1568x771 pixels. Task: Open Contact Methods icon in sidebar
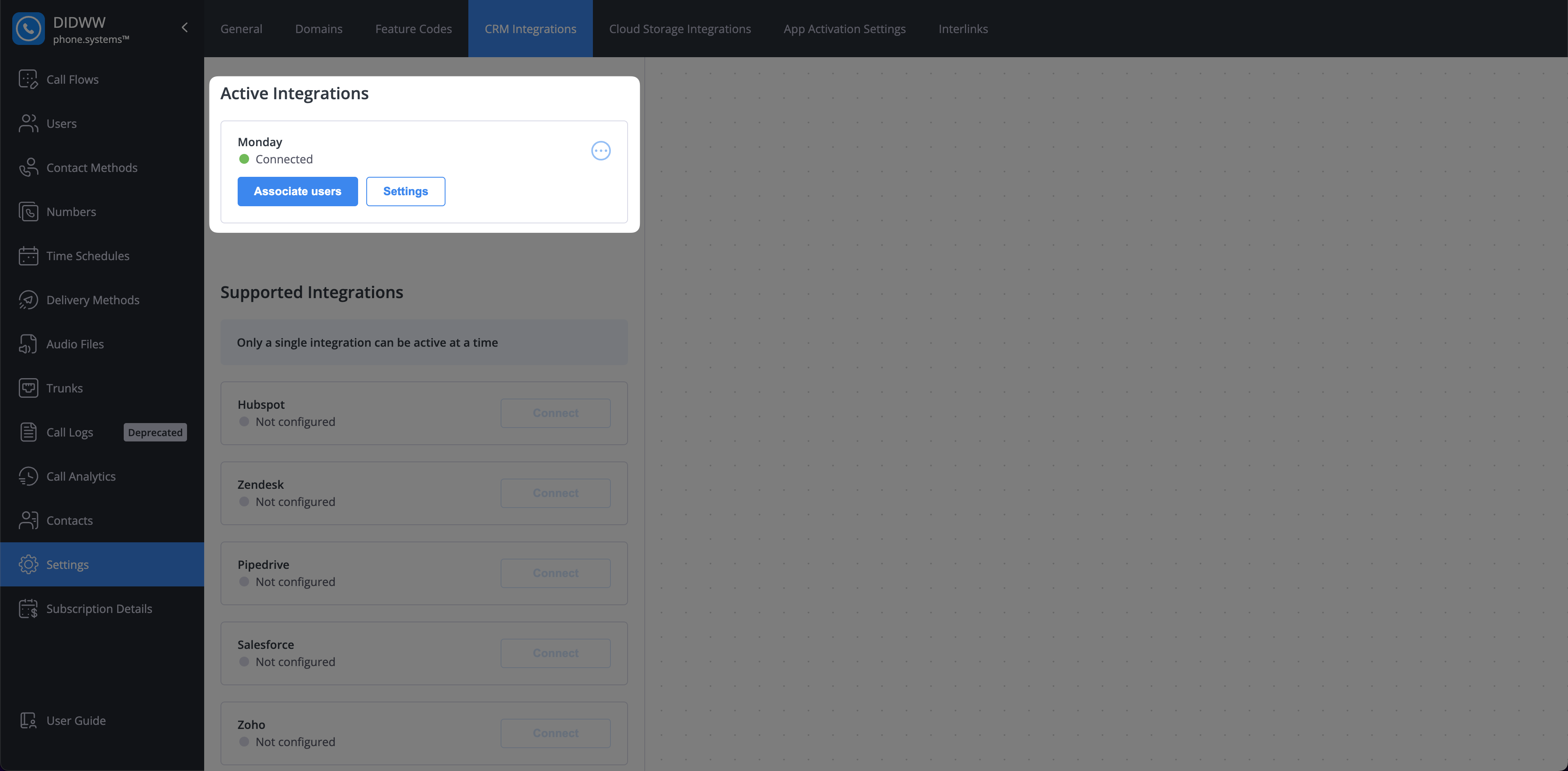point(28,167)
